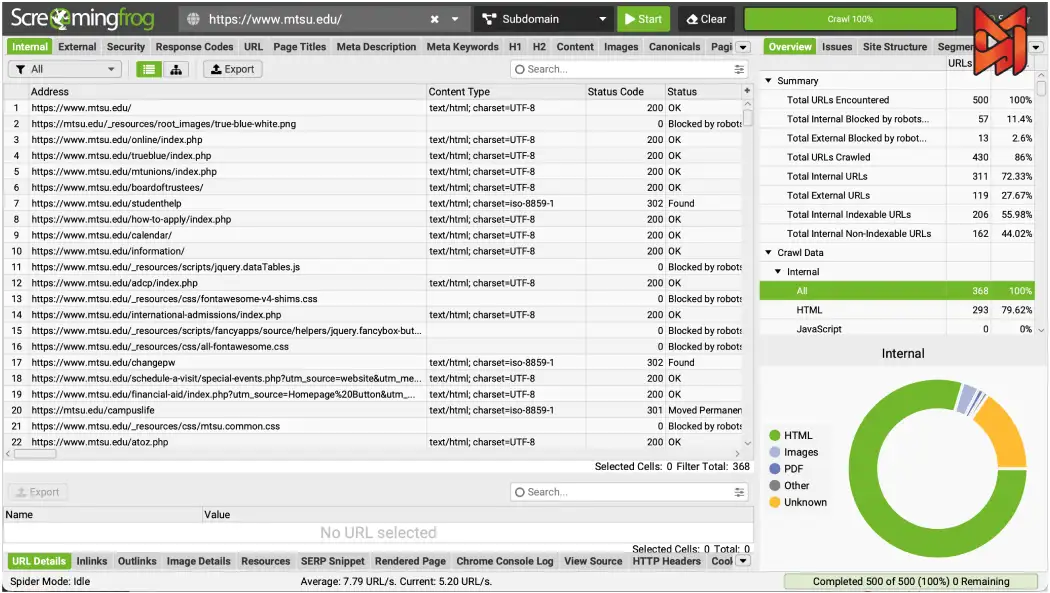Viewport: 1050px width, 593px height.
Task: Open the Security tab
Action: (126, 47)
